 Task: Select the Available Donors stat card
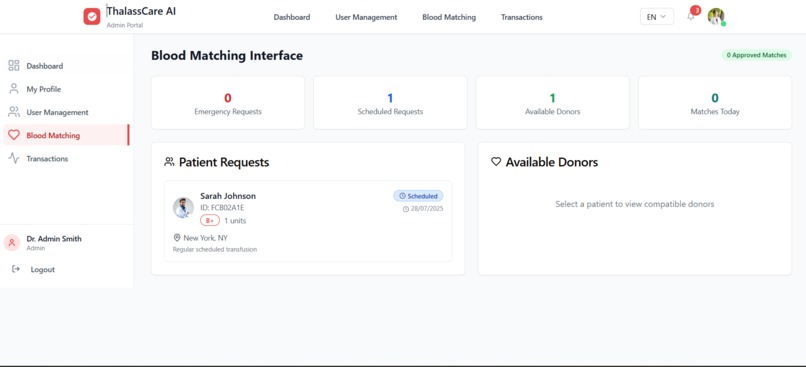point(553,103)
